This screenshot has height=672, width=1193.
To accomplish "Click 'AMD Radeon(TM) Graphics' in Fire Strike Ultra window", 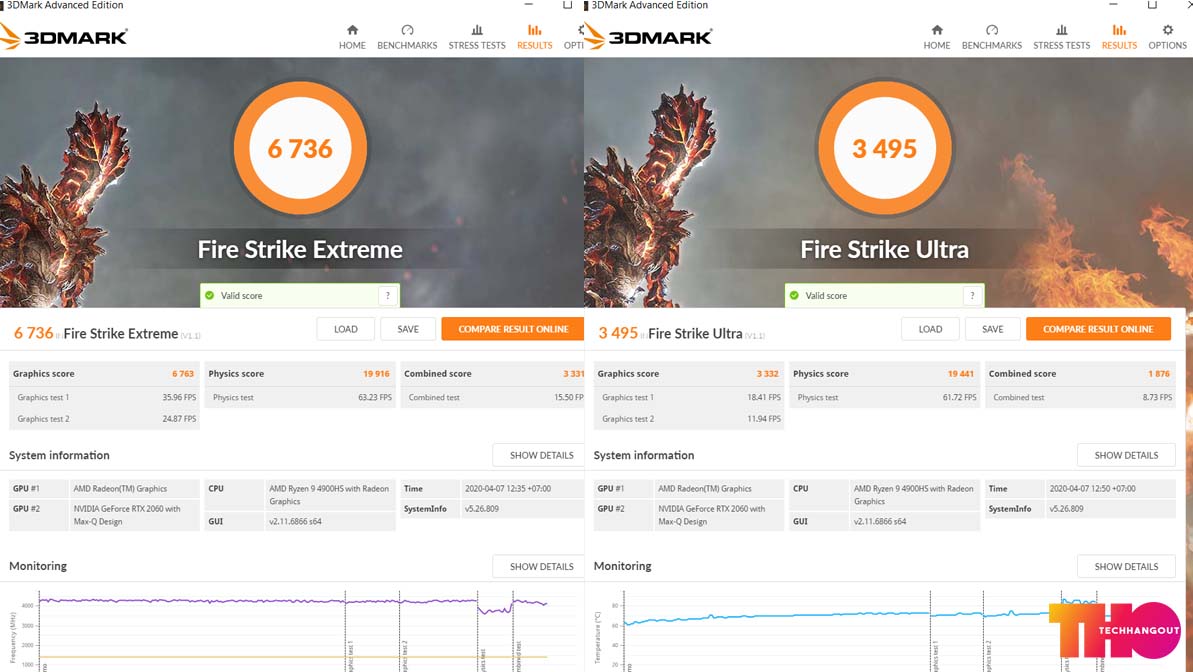I will [x=705, y=489].
